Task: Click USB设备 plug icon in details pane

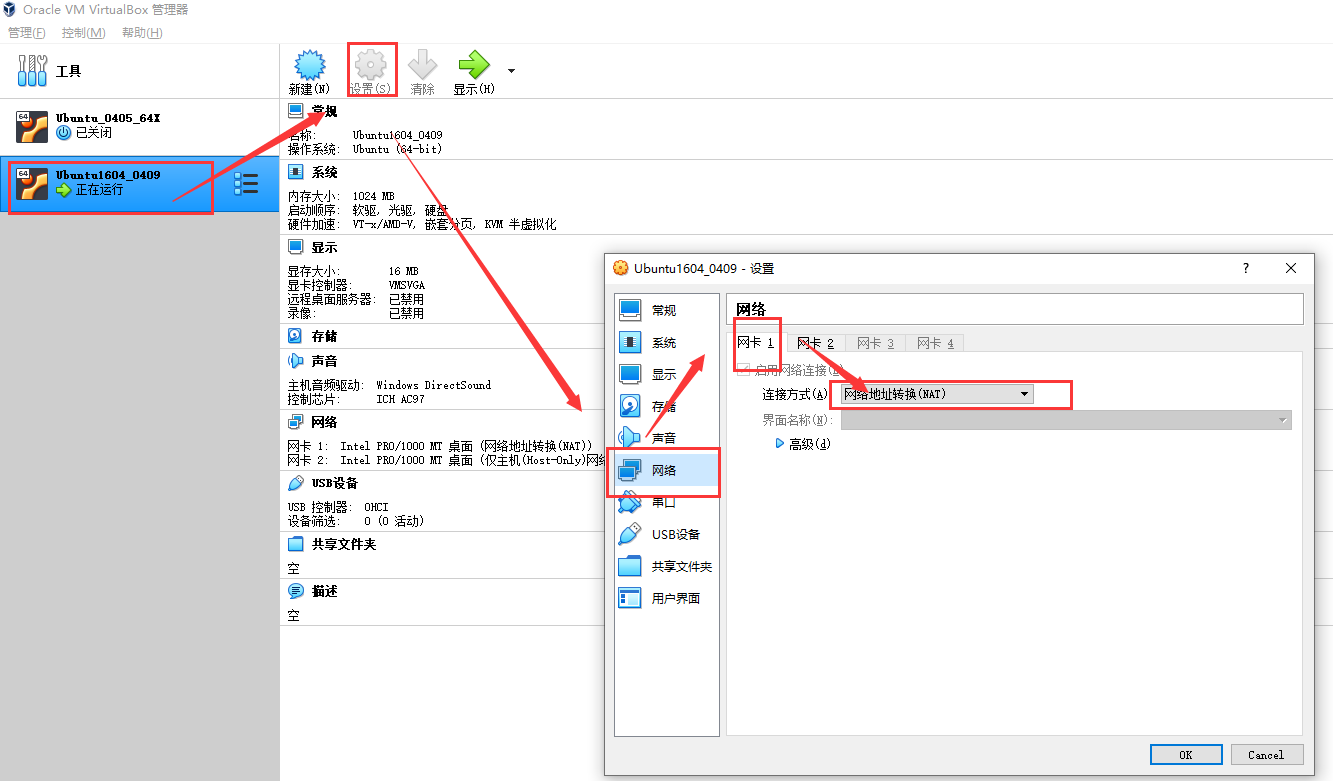Action: (296, 484)
